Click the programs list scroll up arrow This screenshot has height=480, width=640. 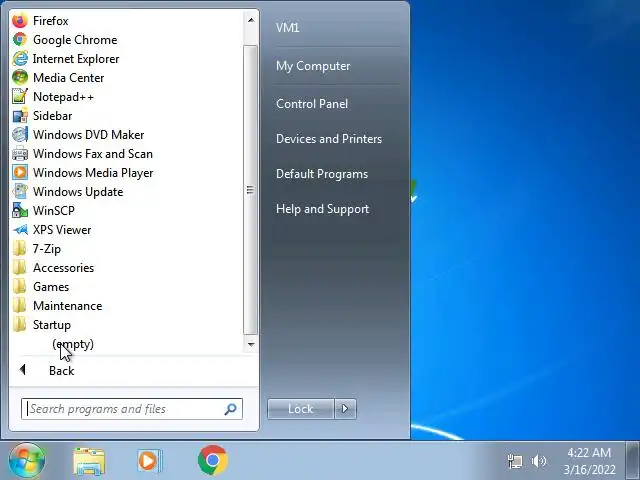point(251,20)
